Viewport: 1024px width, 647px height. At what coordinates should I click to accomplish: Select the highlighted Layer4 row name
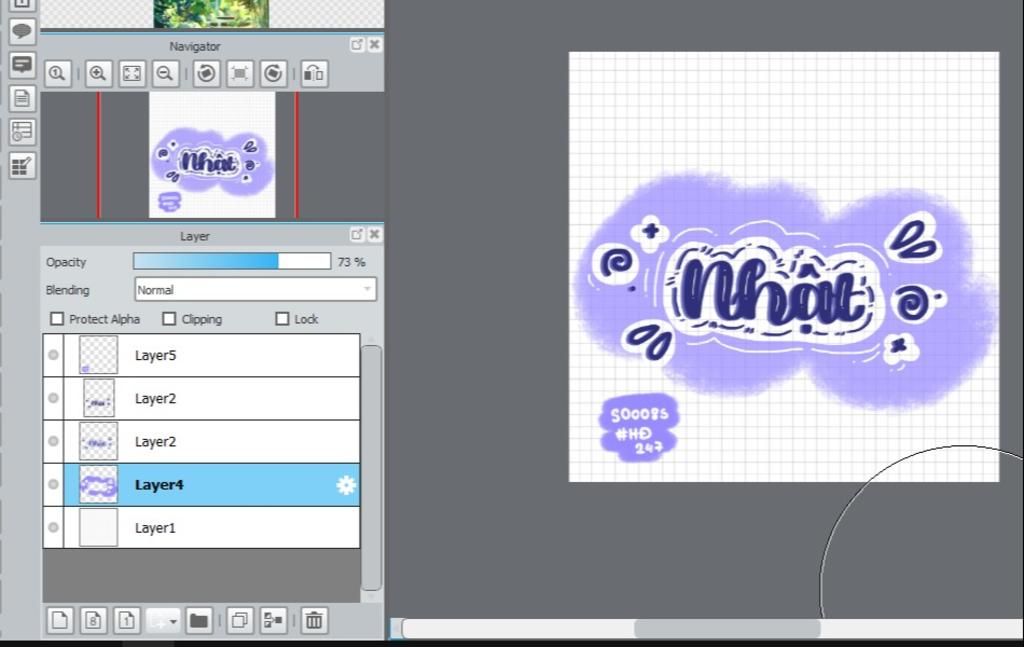pos(159,484)
